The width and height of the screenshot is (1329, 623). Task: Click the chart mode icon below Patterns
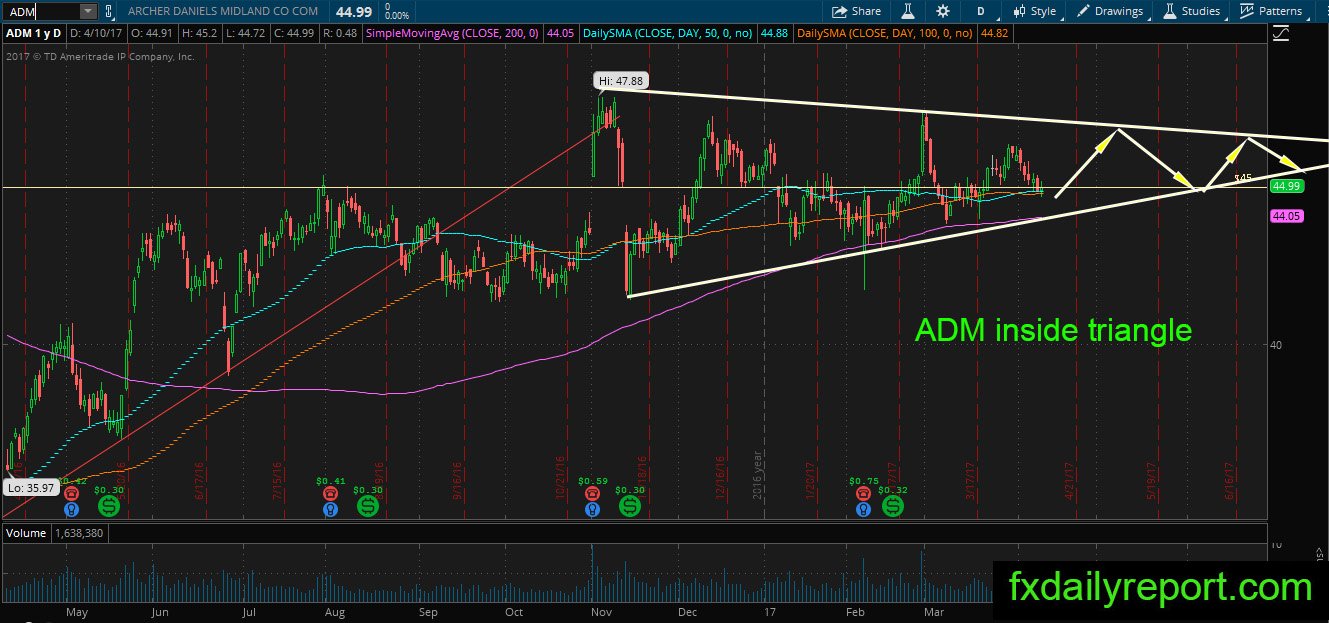[x=1280, y=35]
